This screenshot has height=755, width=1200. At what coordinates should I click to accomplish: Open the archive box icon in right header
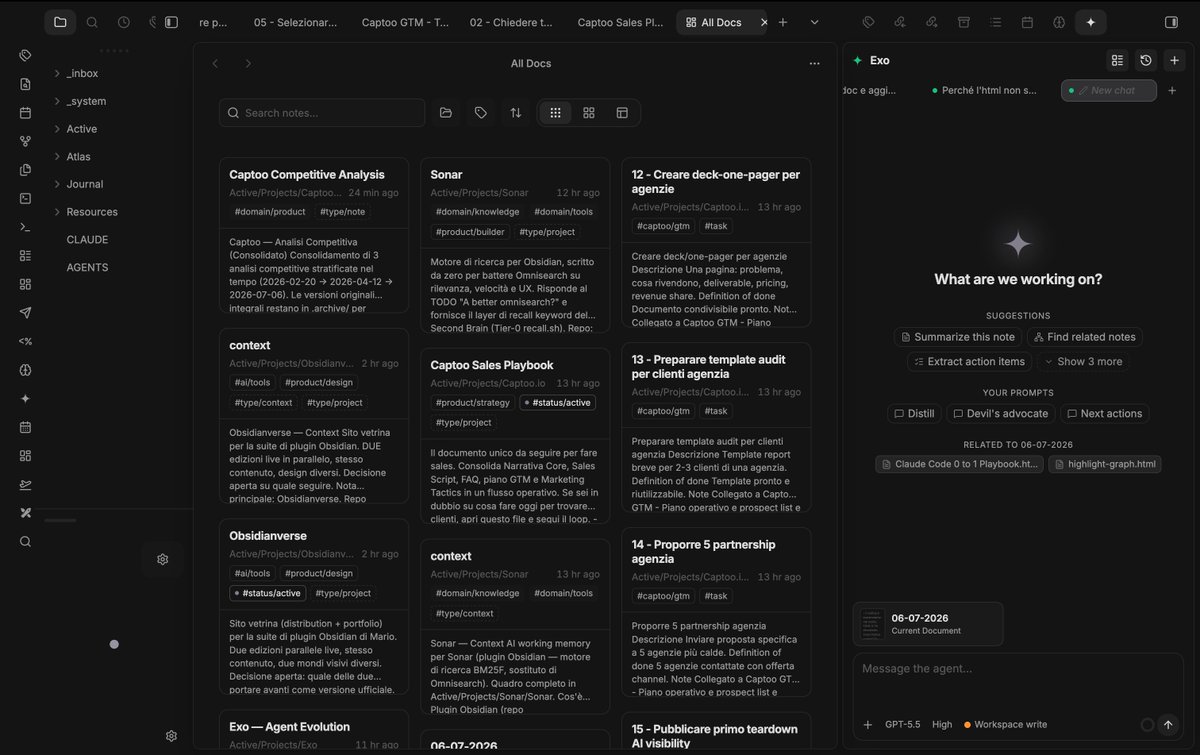[x=964, y=22]
